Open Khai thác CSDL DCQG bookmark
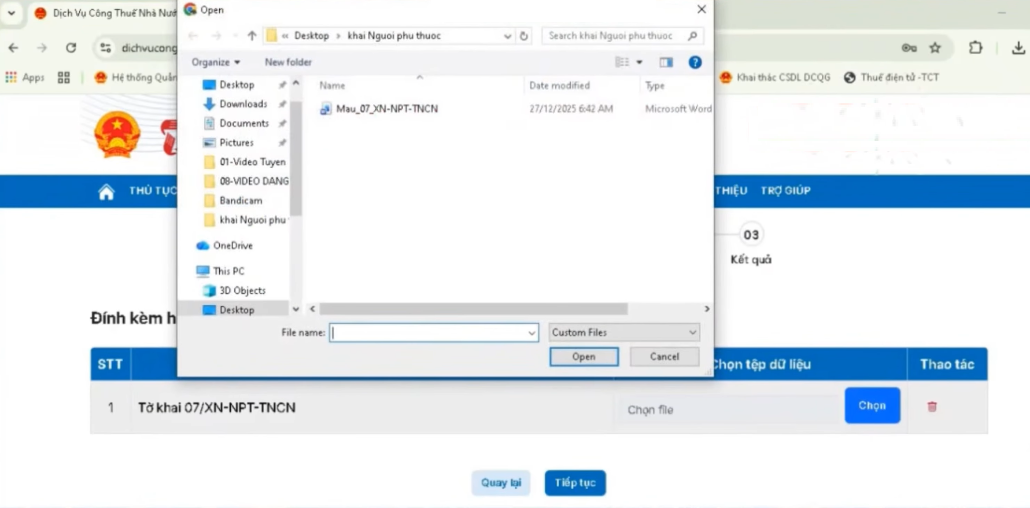 [x=775, y=78]
